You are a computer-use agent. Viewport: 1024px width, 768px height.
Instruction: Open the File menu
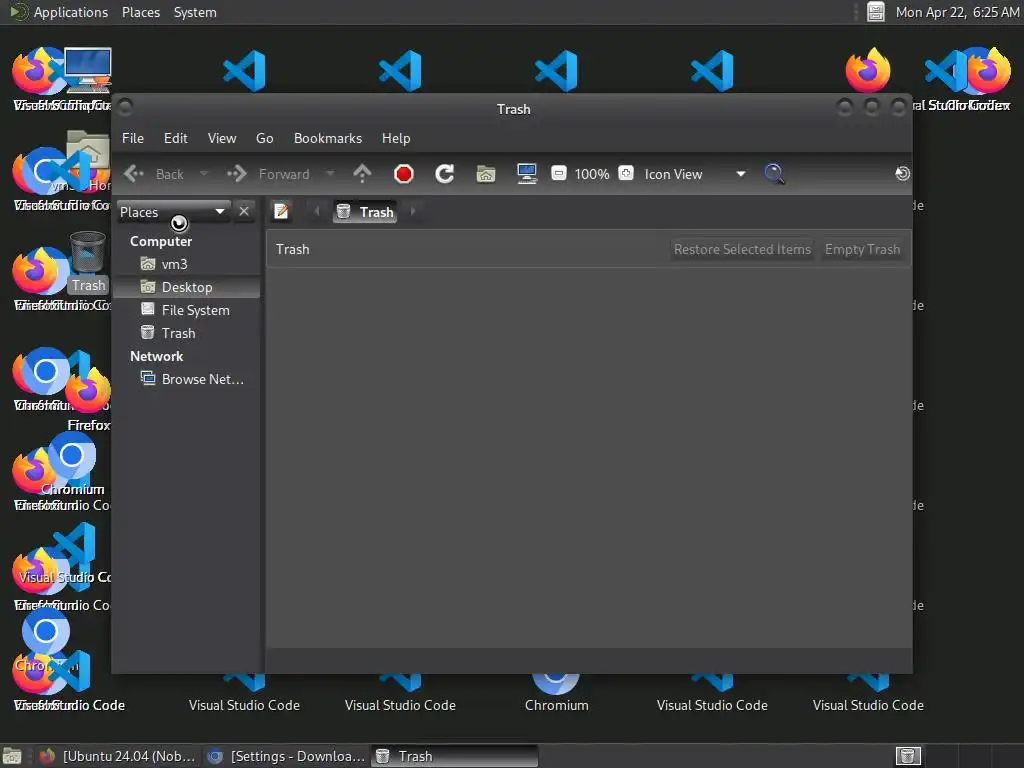(x=133, y=138)
